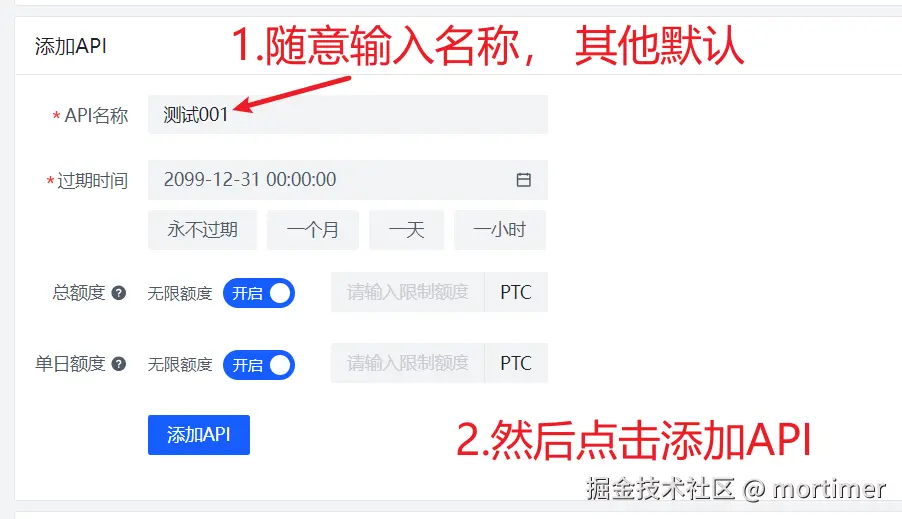Submit with the blue 添加API button
Screen dimensions: 902x519
tap(198, 435)
